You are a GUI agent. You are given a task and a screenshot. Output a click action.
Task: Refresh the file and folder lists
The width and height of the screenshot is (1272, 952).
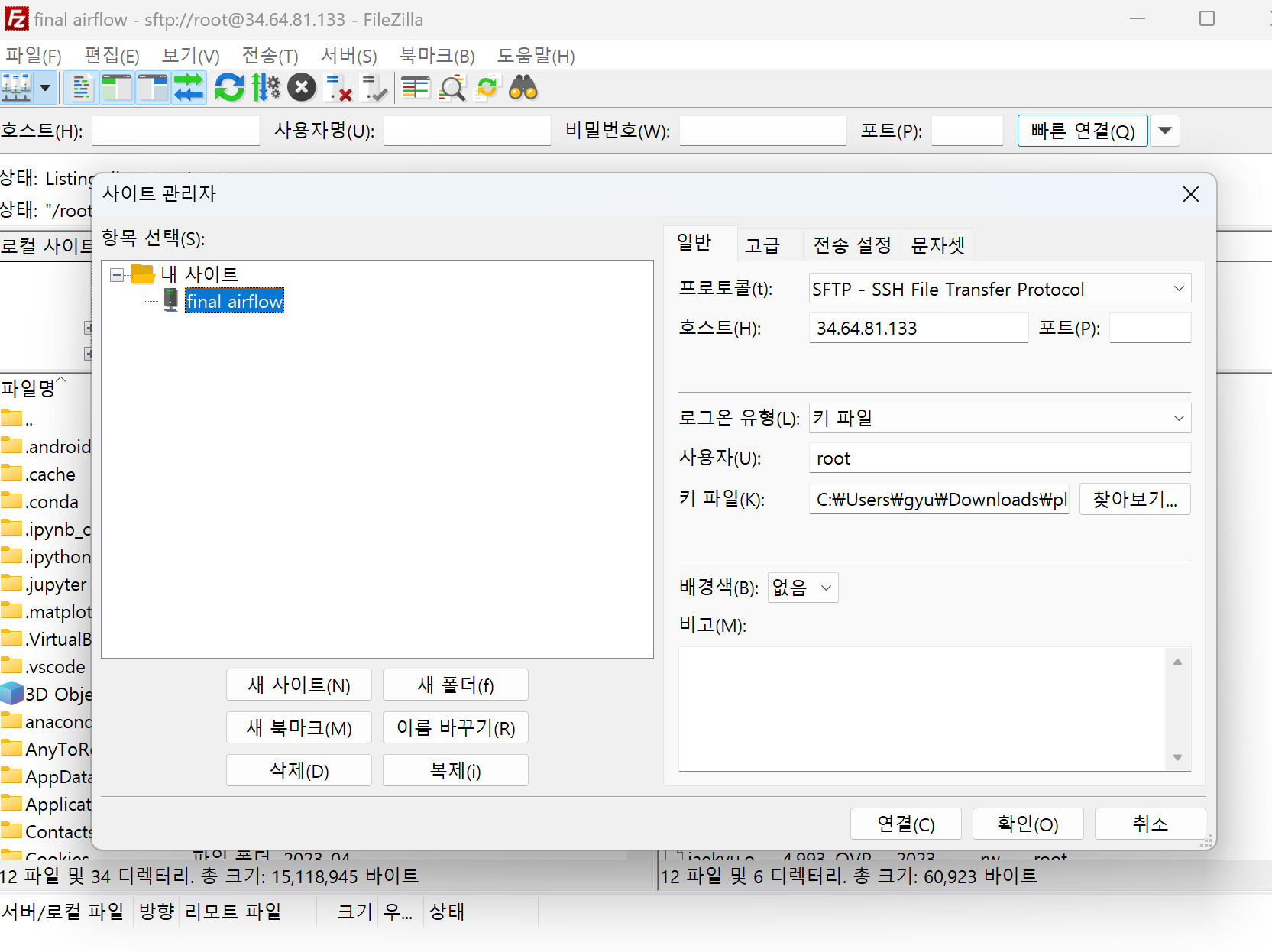(230, 88)
